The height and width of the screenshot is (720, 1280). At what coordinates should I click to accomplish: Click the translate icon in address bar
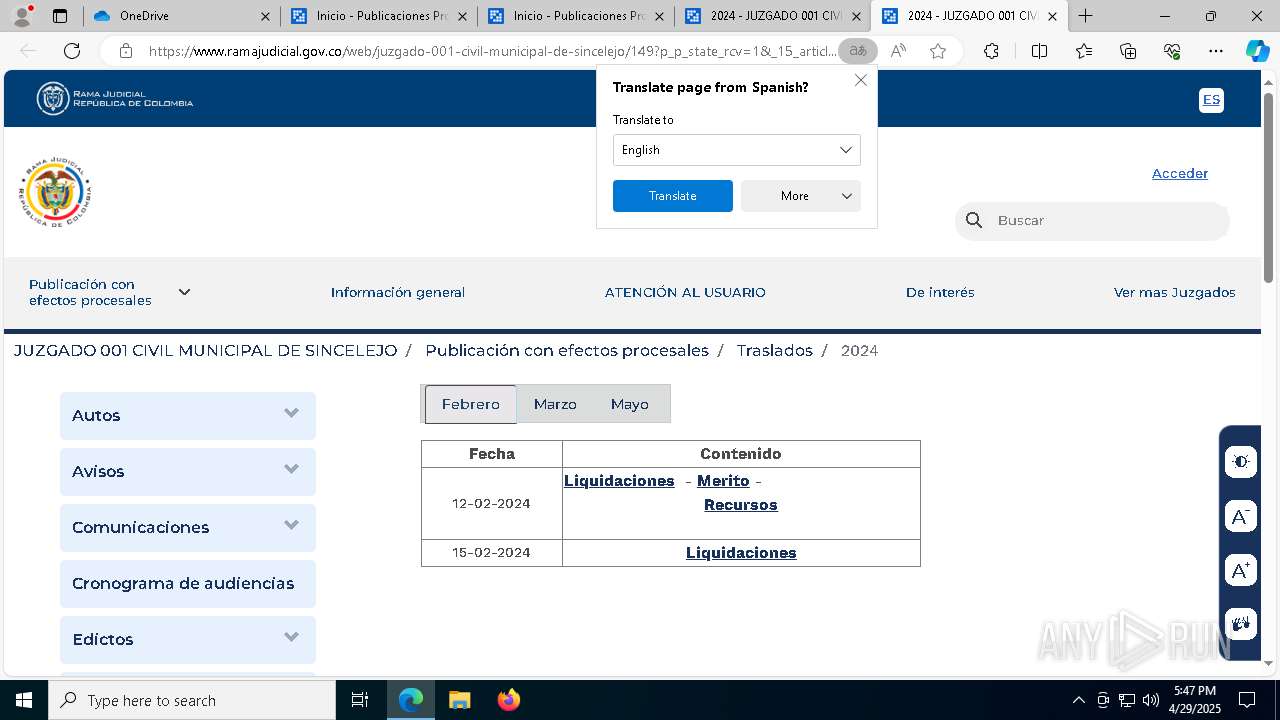point(857,51)
